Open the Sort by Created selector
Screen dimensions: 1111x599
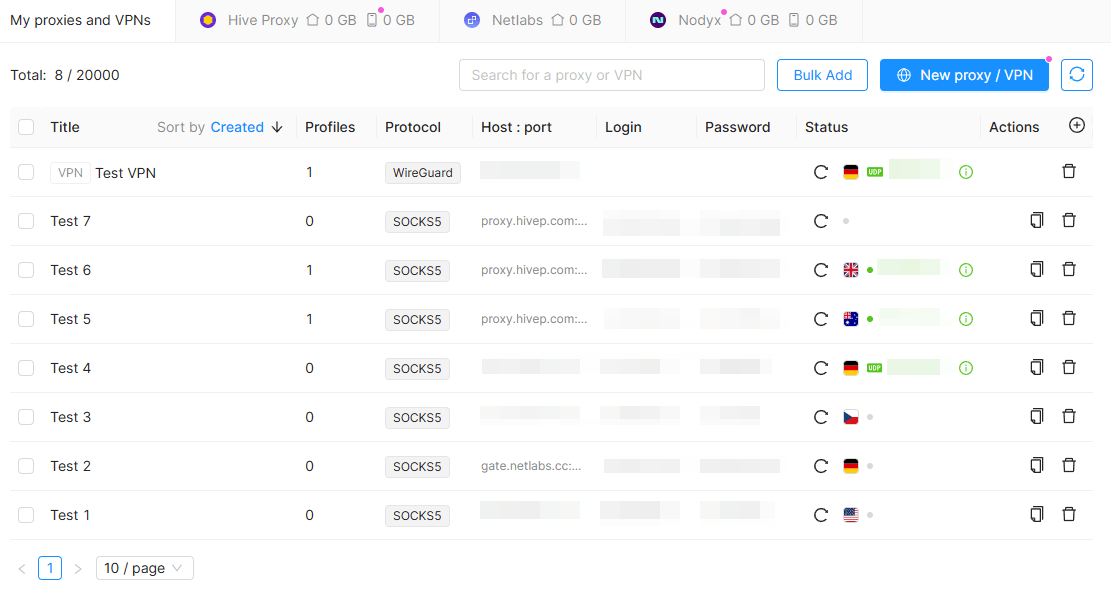pyautogui.click(x=237, y=127)
